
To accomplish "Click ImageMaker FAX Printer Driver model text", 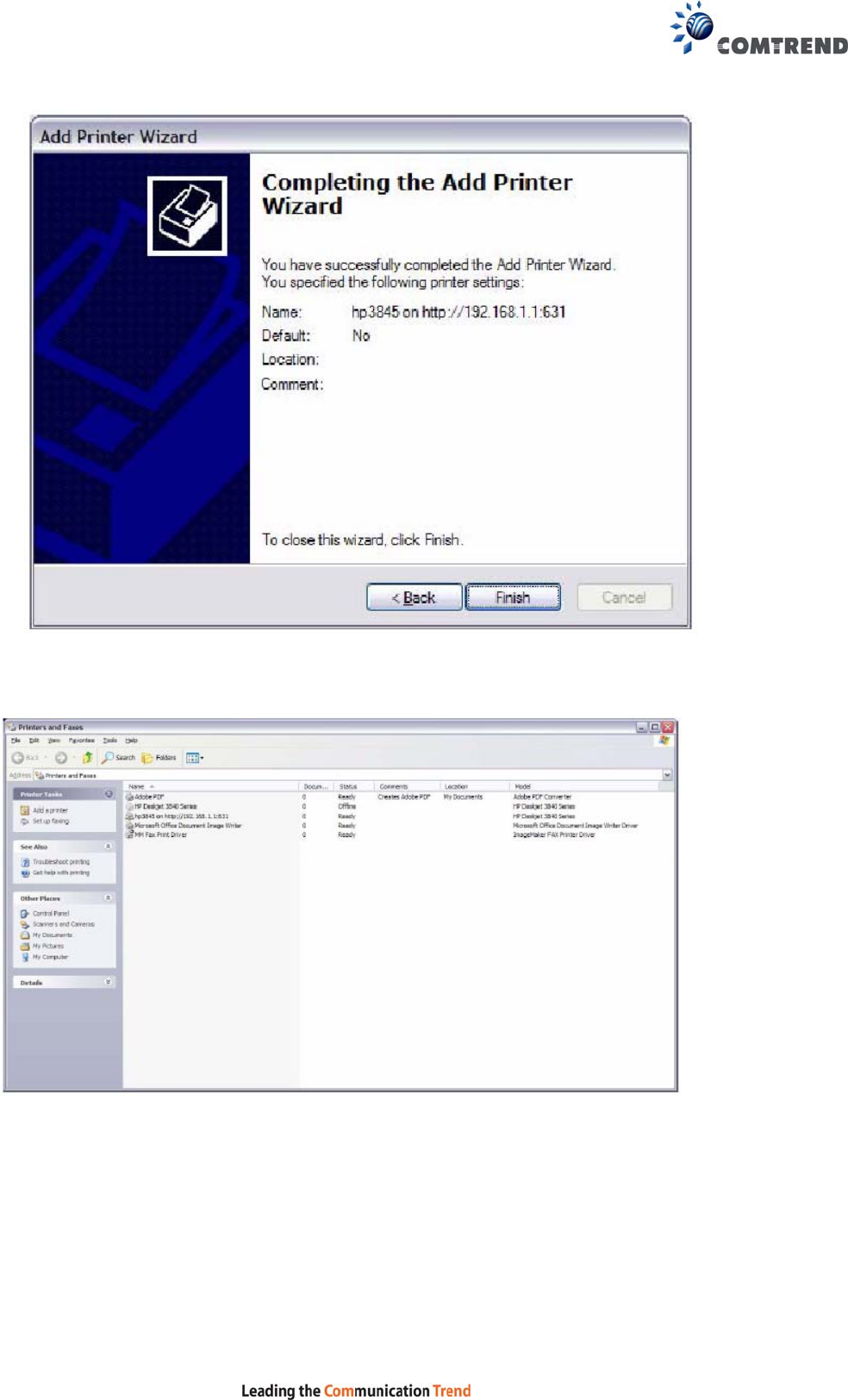I will 554,835.
